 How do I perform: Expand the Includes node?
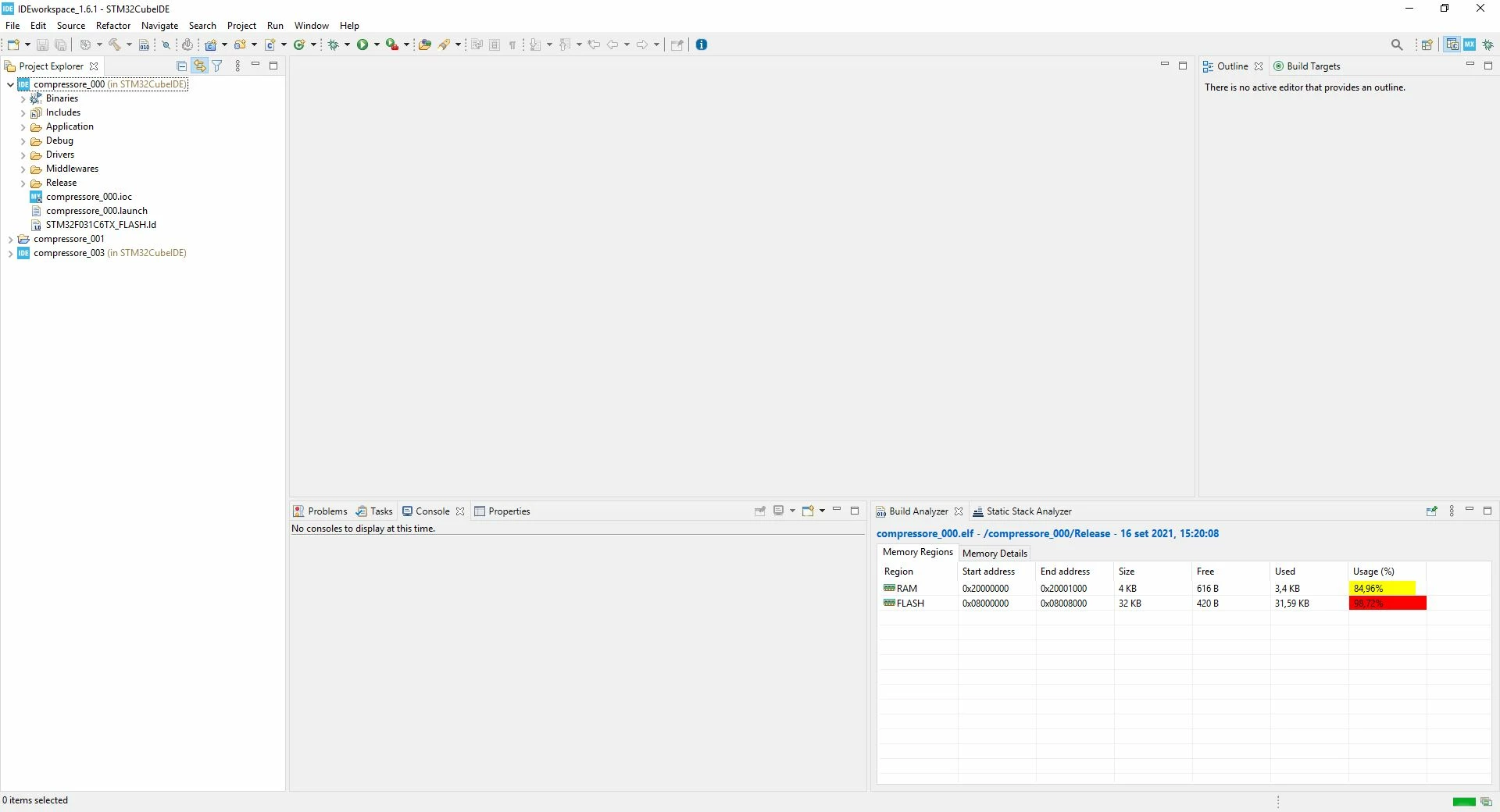tap(23, 112)
